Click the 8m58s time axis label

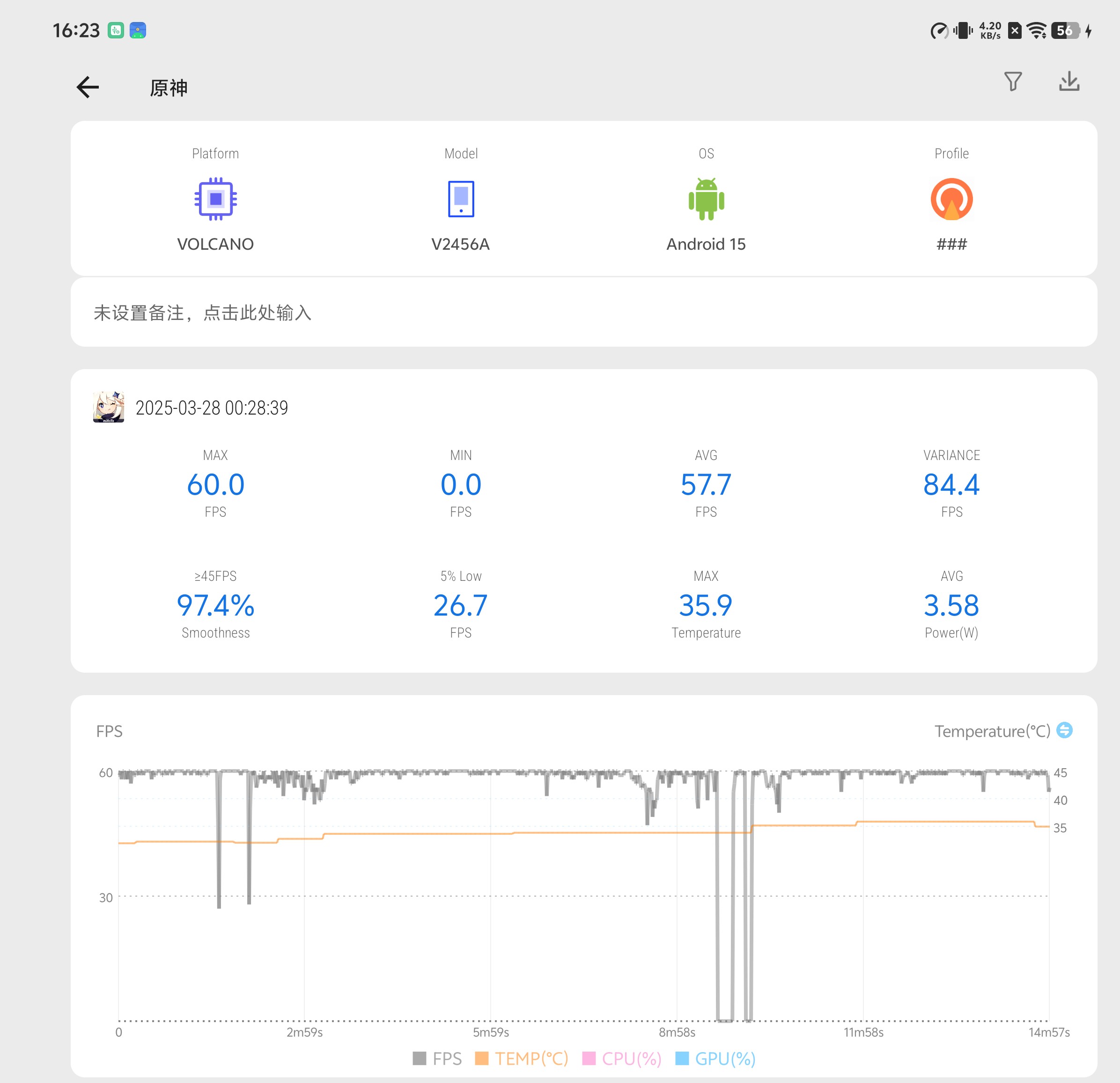click(677, 1032)
